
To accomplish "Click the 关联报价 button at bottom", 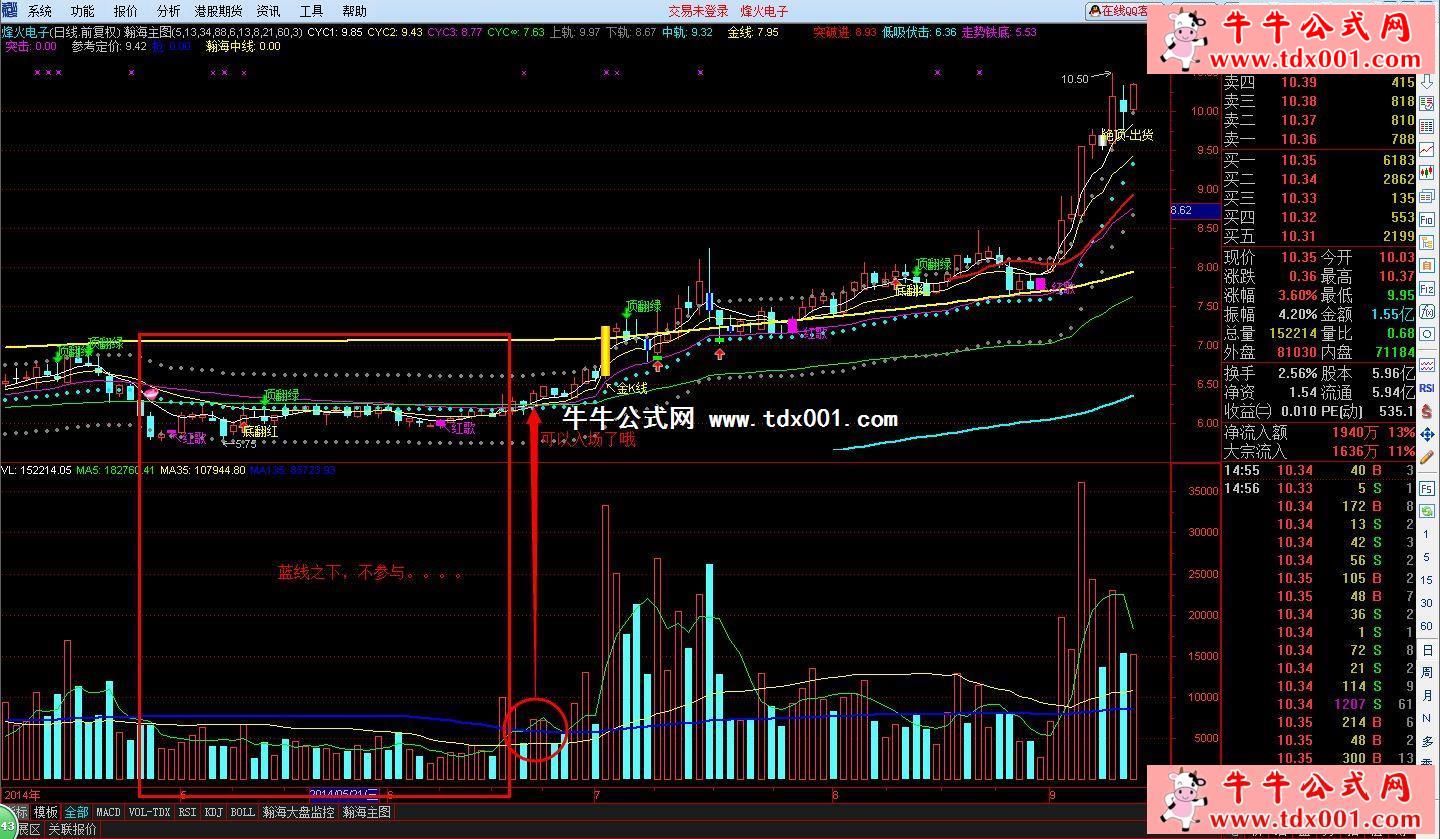I will click(x=73, y=829).
